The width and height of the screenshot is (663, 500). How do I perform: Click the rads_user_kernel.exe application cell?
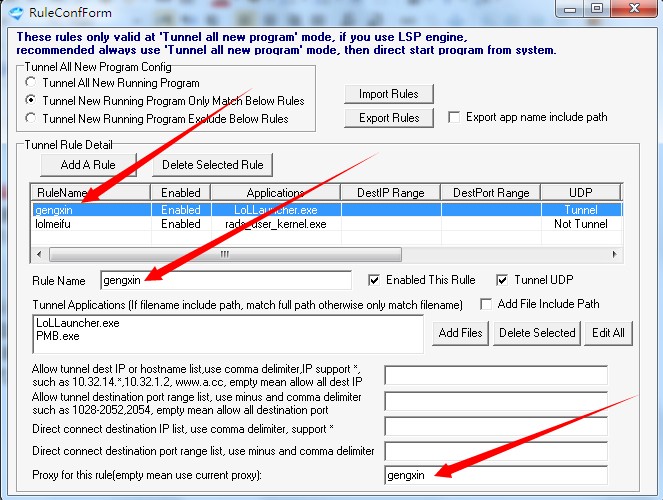(x=276, y=224)
